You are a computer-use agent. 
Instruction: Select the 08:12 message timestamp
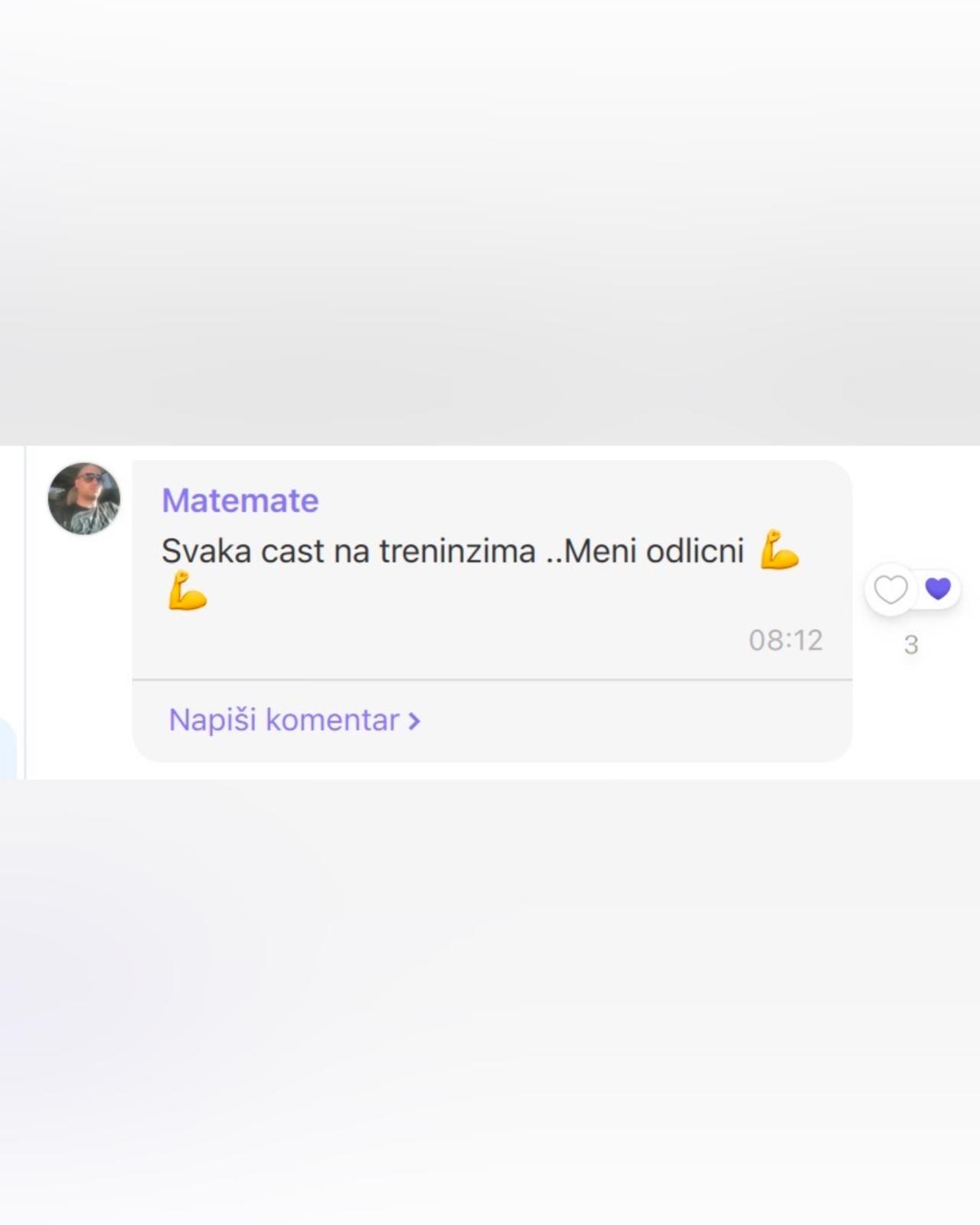pyautogui.click(x=786, y=640)
